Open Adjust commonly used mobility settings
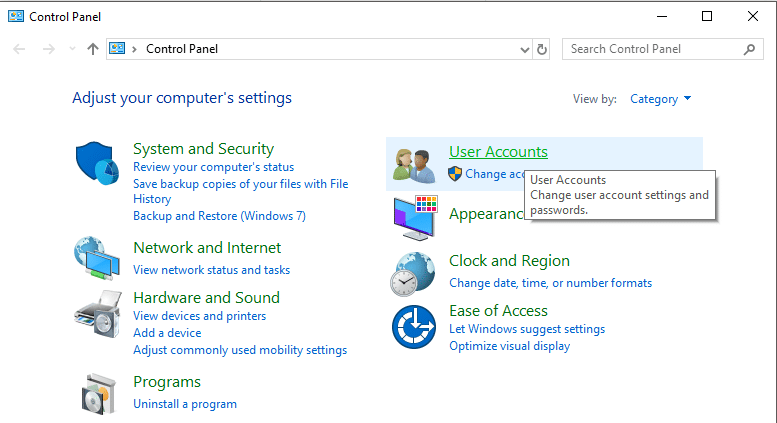777x423 pixels. pyautogui.click(x=240, y=350)
